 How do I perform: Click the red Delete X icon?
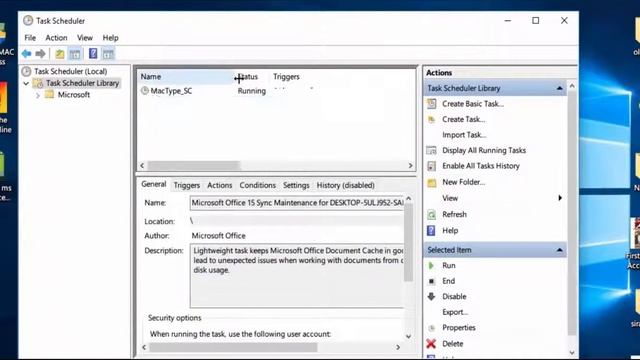(431, 344)
